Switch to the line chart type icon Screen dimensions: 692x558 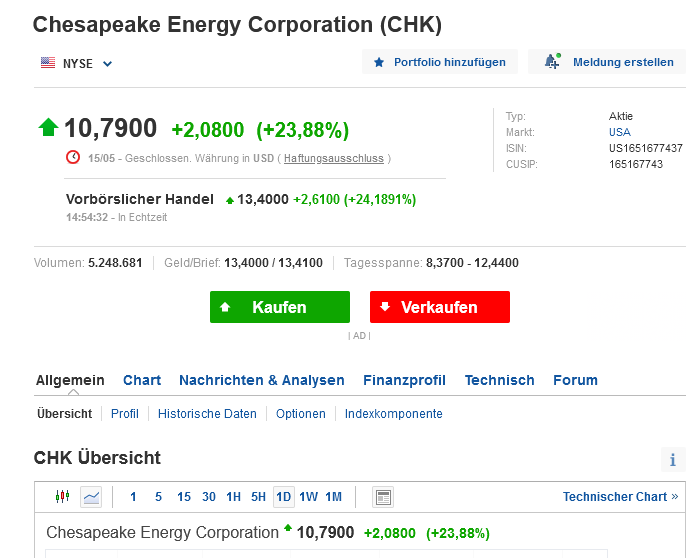(x=91, y=497)
